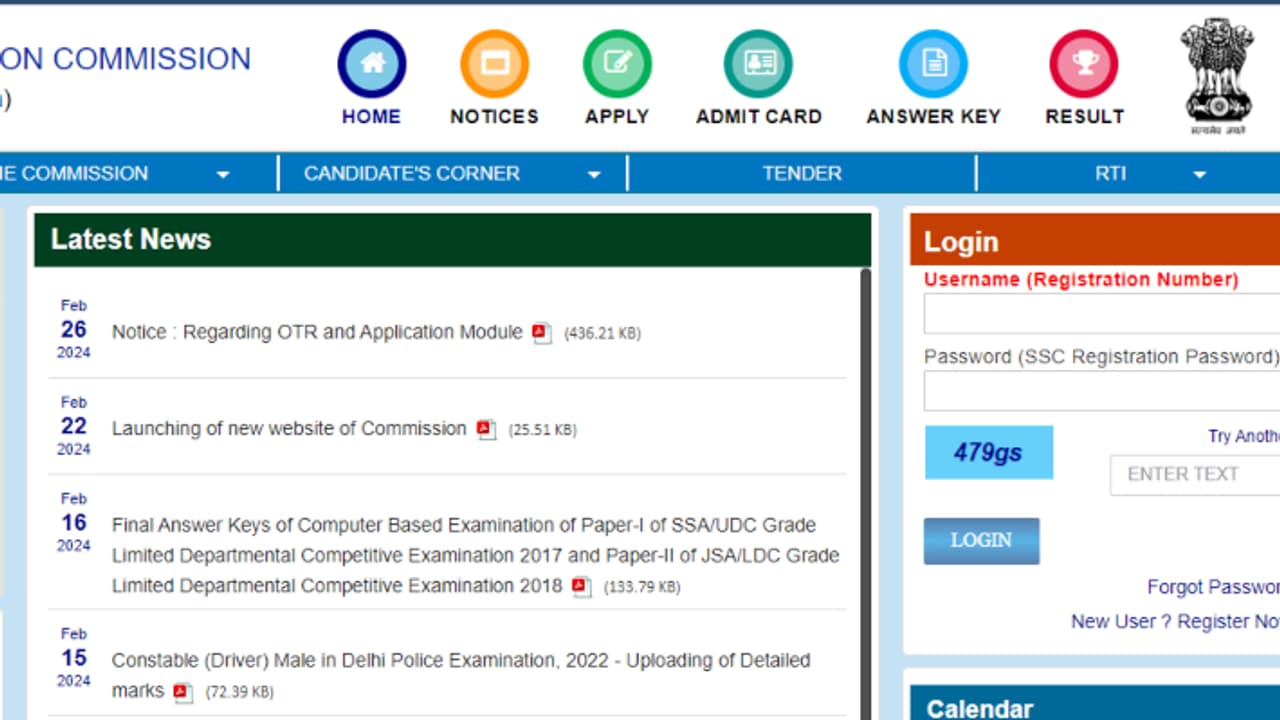Screen dimensions: 1280x720
Task: Click the Forgot Password link
Action: tap(1212, 587)
